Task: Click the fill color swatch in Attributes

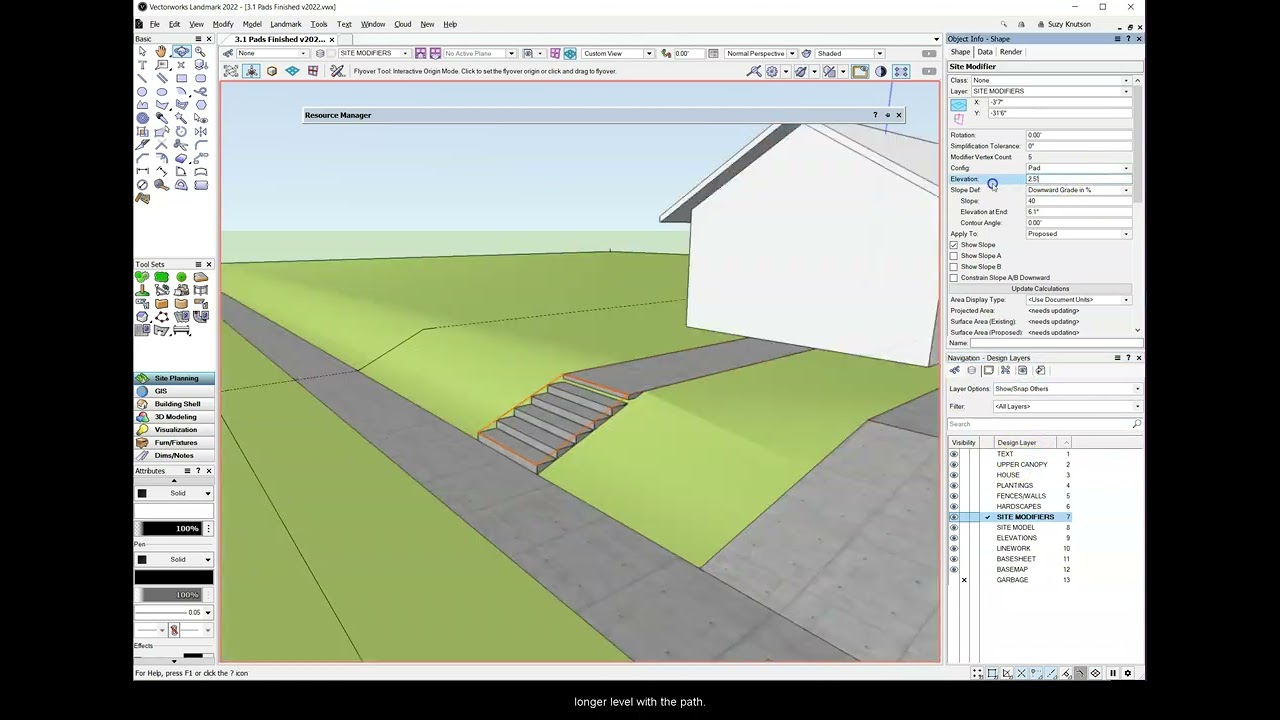Action: tap(174, 513)
